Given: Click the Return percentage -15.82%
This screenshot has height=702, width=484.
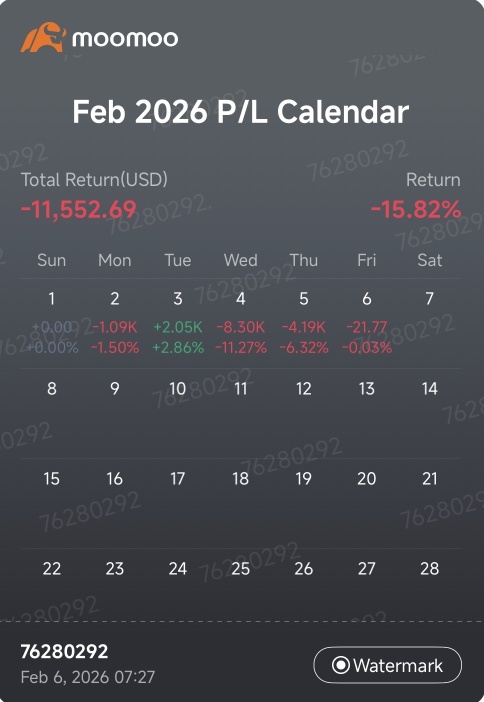Looking at the screenshot, I should (x=416, y=210).
